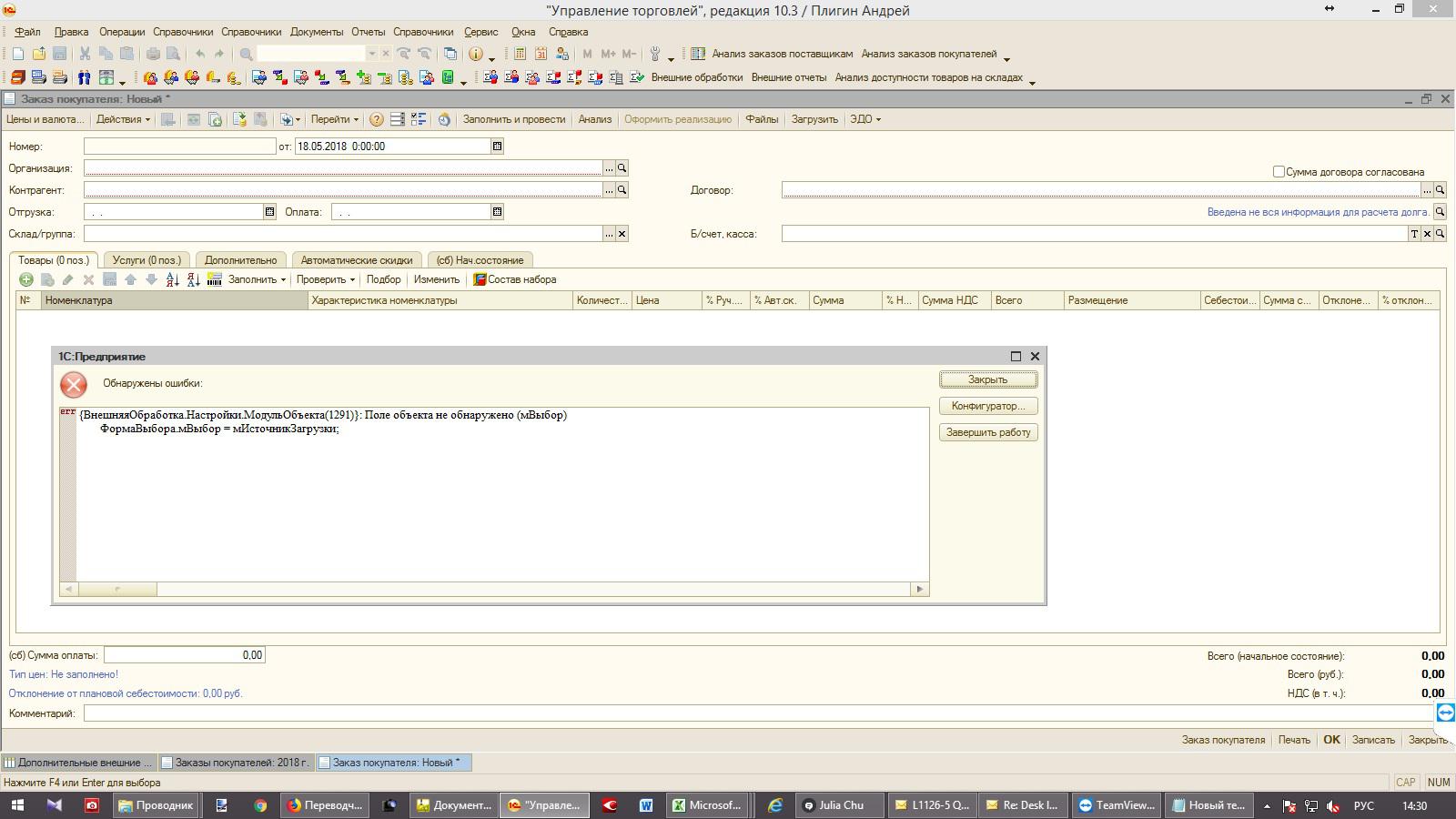
Task: Sort rows ascending in goods table
Action: 172,280
